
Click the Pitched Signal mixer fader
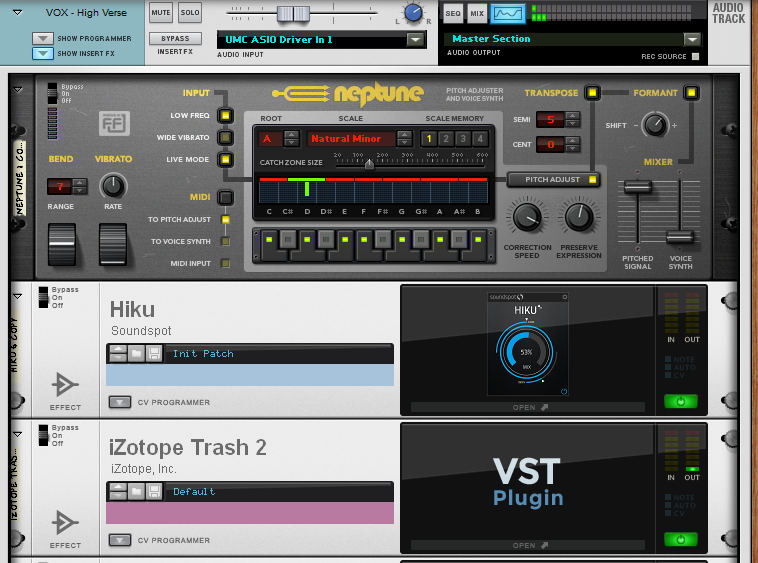click(x=638, y=187)
